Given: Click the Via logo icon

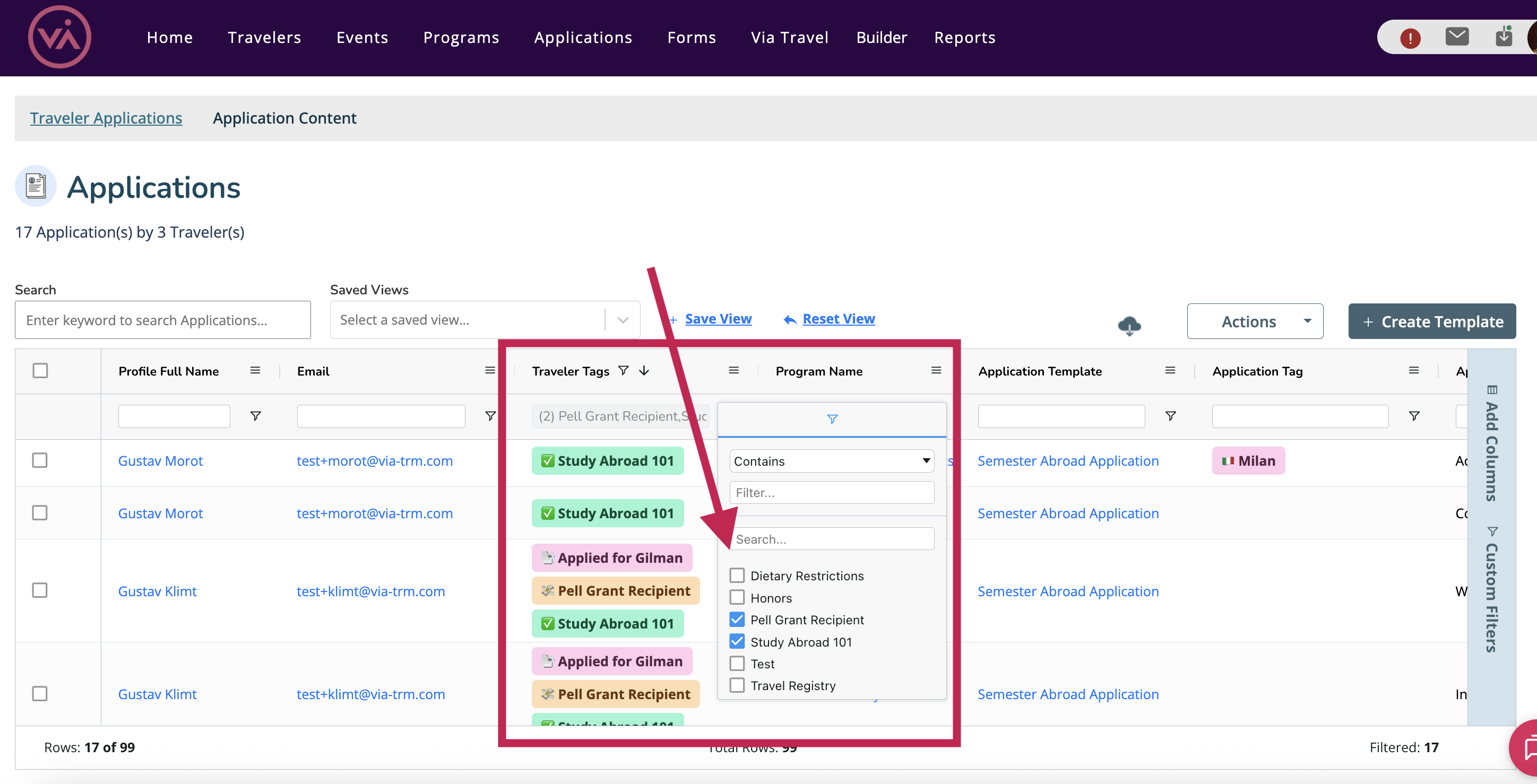Looking at the screenshot, I should coord(59,37).
